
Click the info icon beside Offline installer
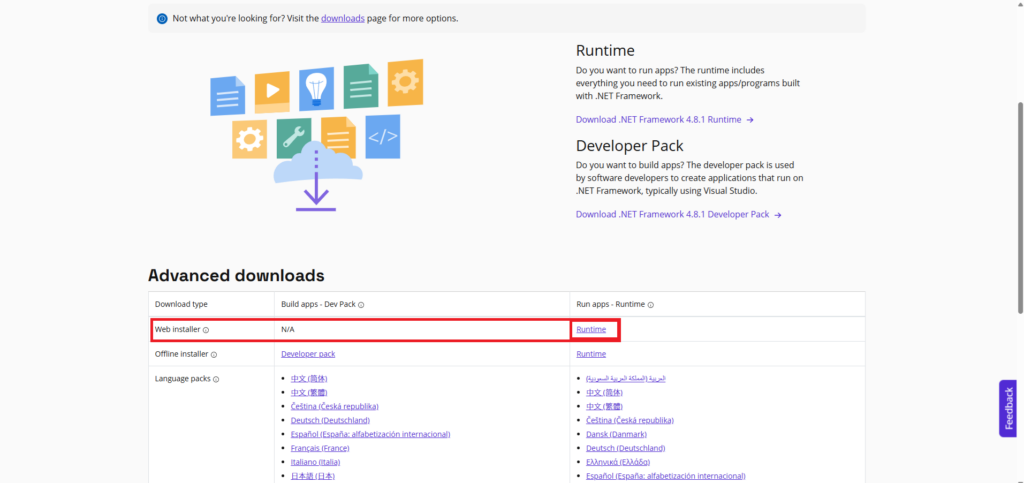[x=214, y=354]
